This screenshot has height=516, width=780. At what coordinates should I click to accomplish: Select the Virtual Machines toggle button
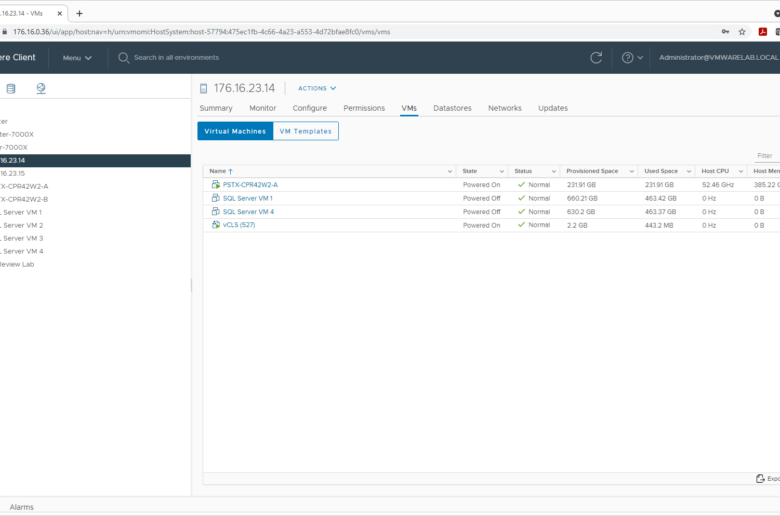235,131
